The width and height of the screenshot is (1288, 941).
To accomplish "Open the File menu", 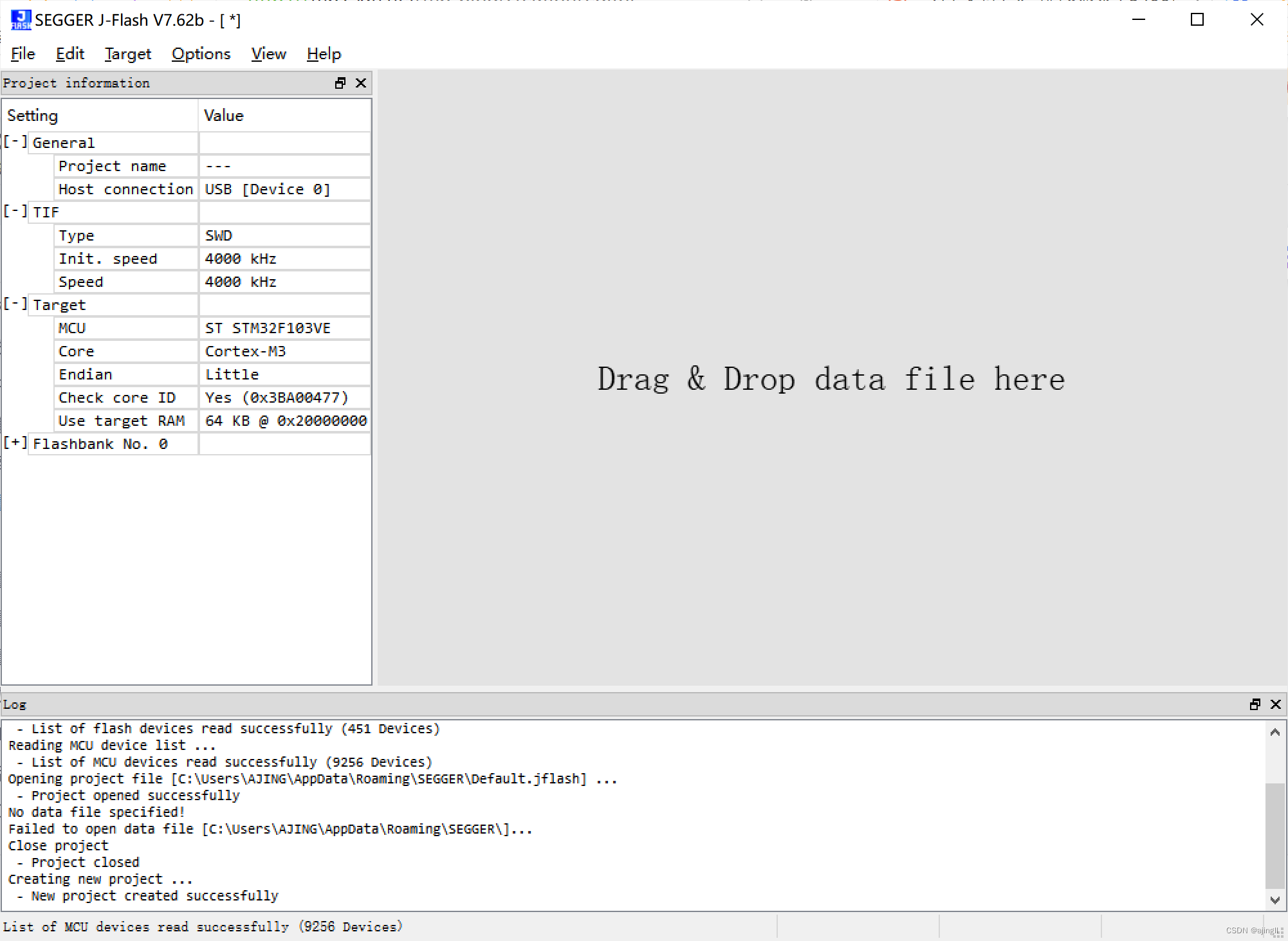I will click(x=23, y=54).
